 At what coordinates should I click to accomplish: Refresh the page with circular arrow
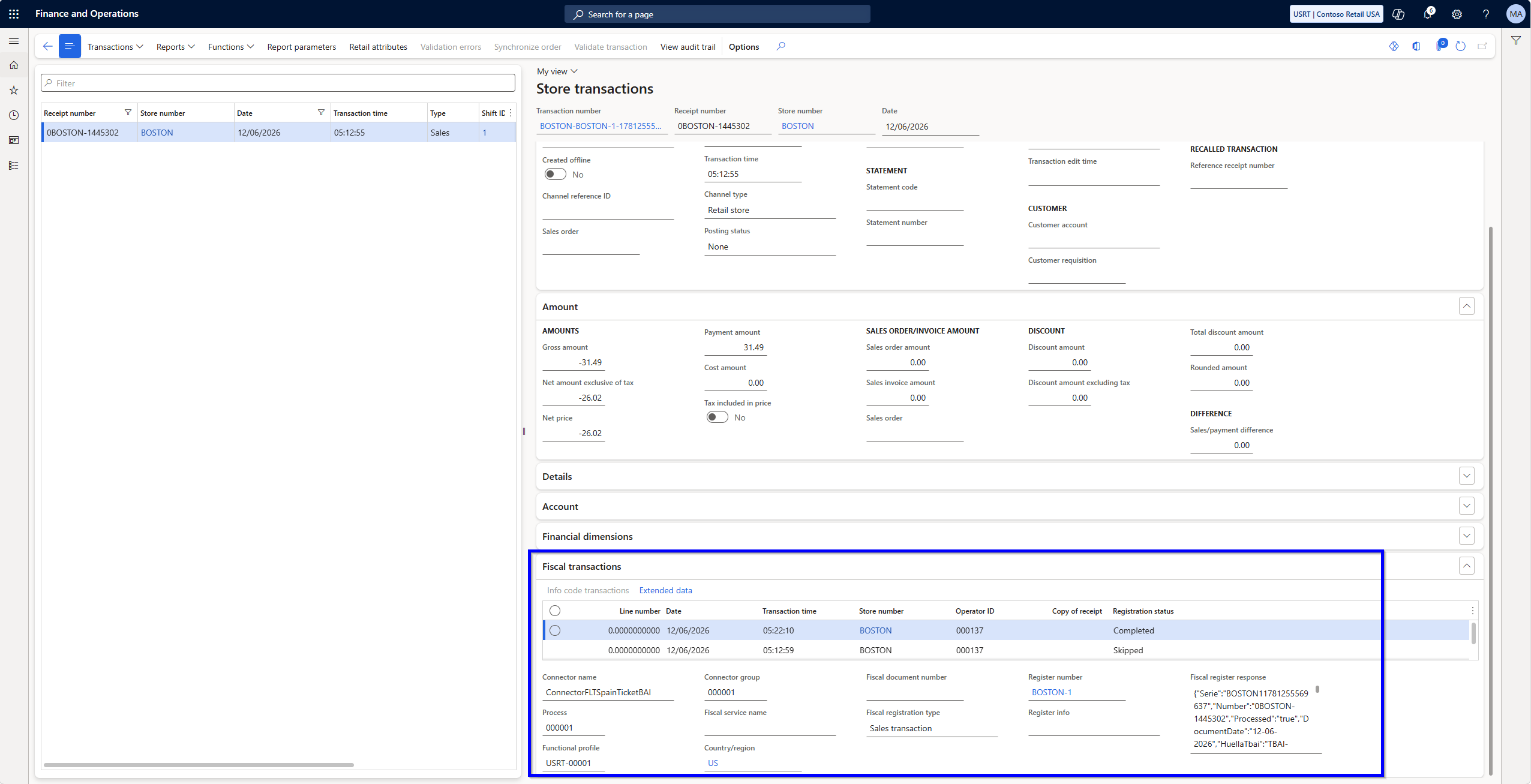click(1461, 46)
